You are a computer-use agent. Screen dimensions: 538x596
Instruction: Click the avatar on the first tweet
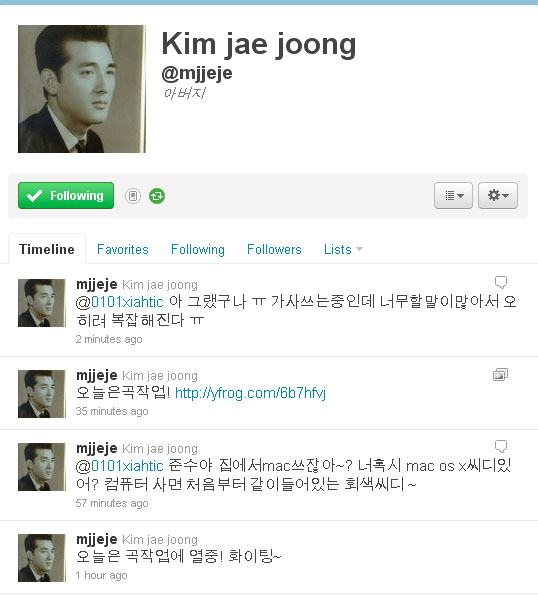42,303
